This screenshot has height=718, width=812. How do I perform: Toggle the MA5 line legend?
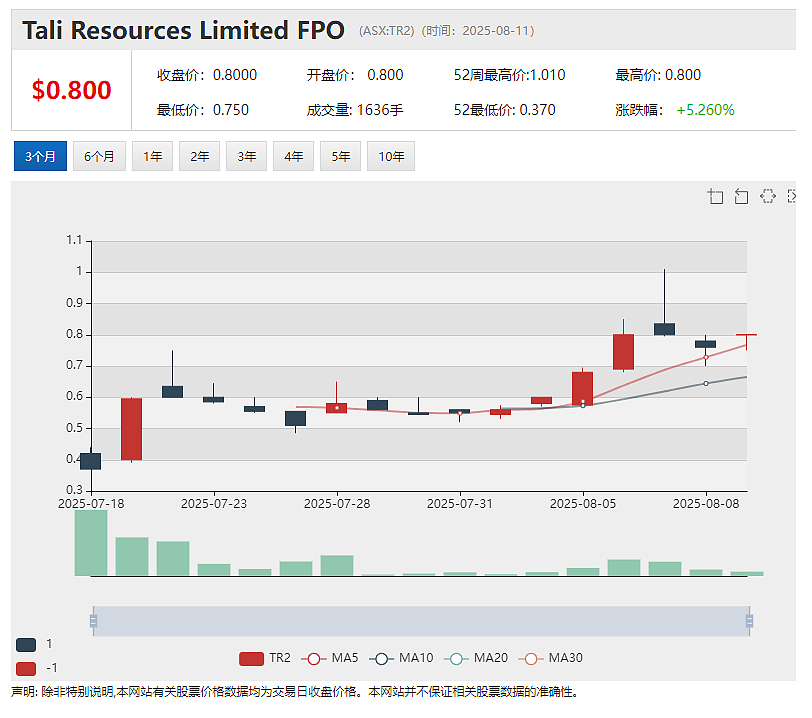pyautogui.click(x=330, y=658)
